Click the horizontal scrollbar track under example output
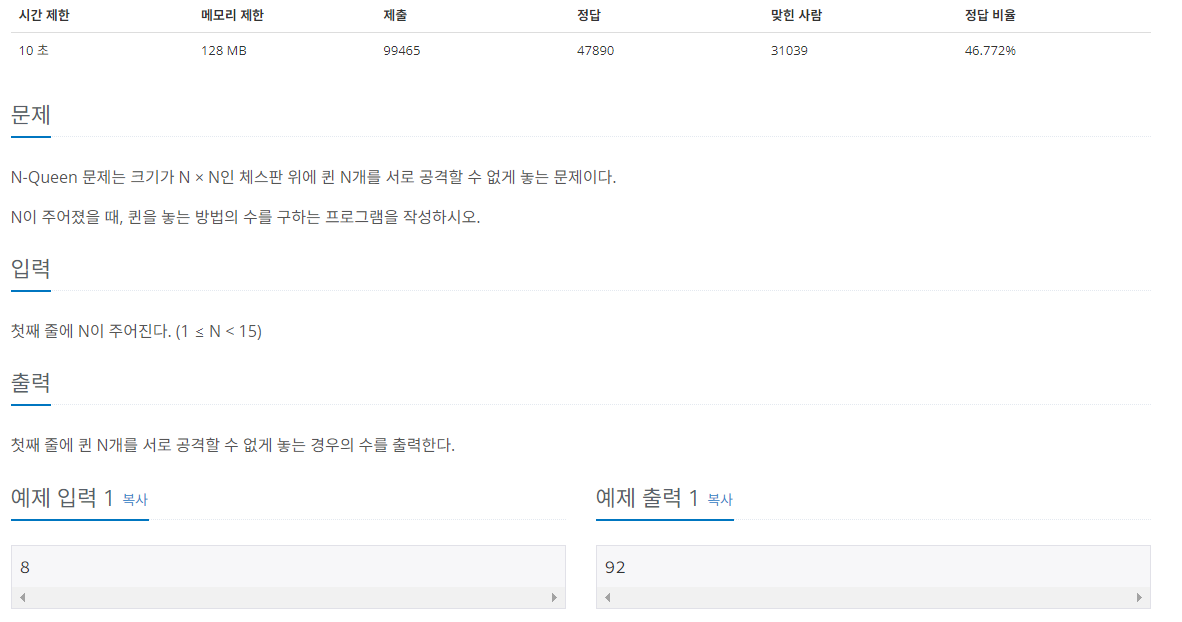 (x=873, y=597)
